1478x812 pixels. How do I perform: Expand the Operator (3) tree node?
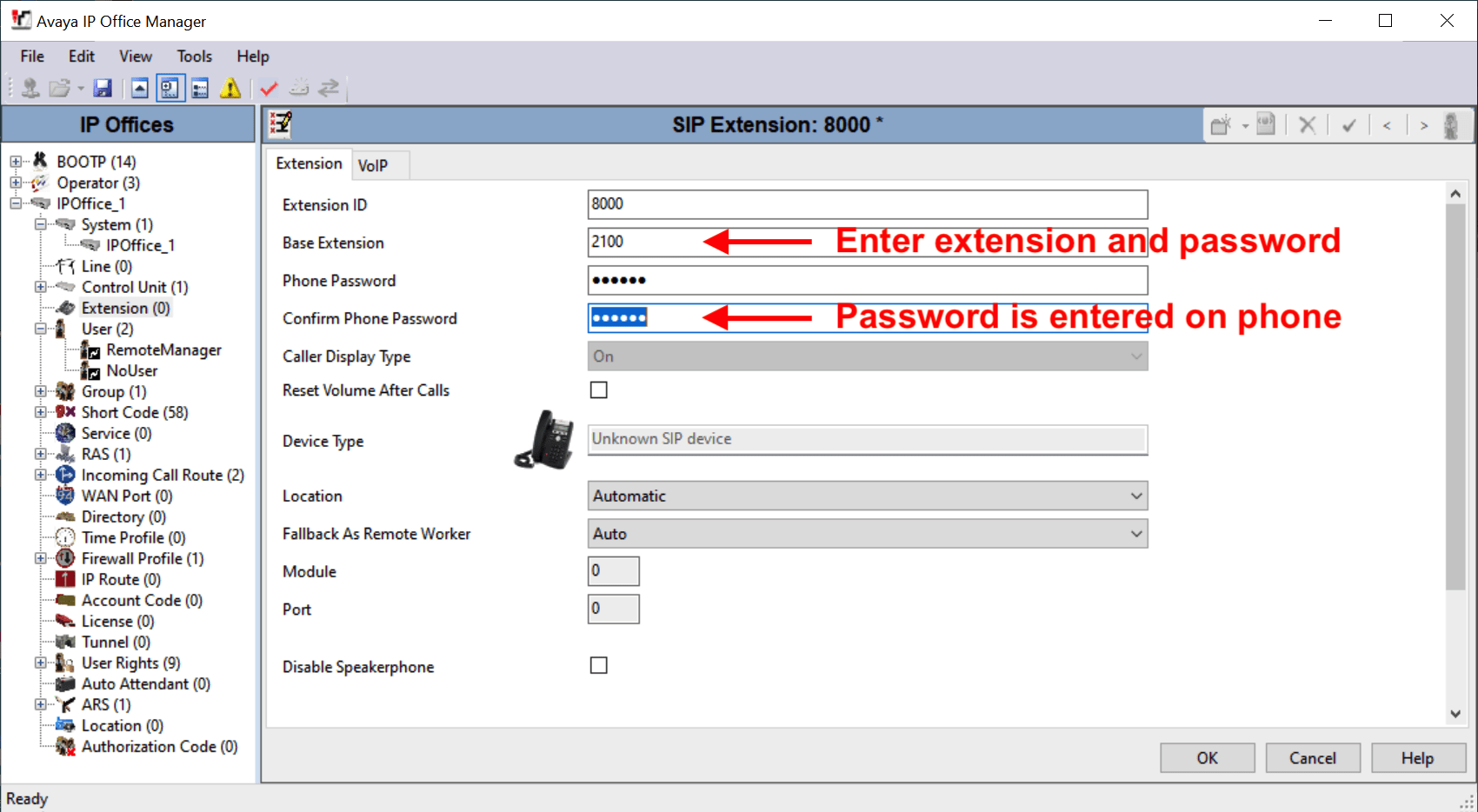tap(16, 183)
